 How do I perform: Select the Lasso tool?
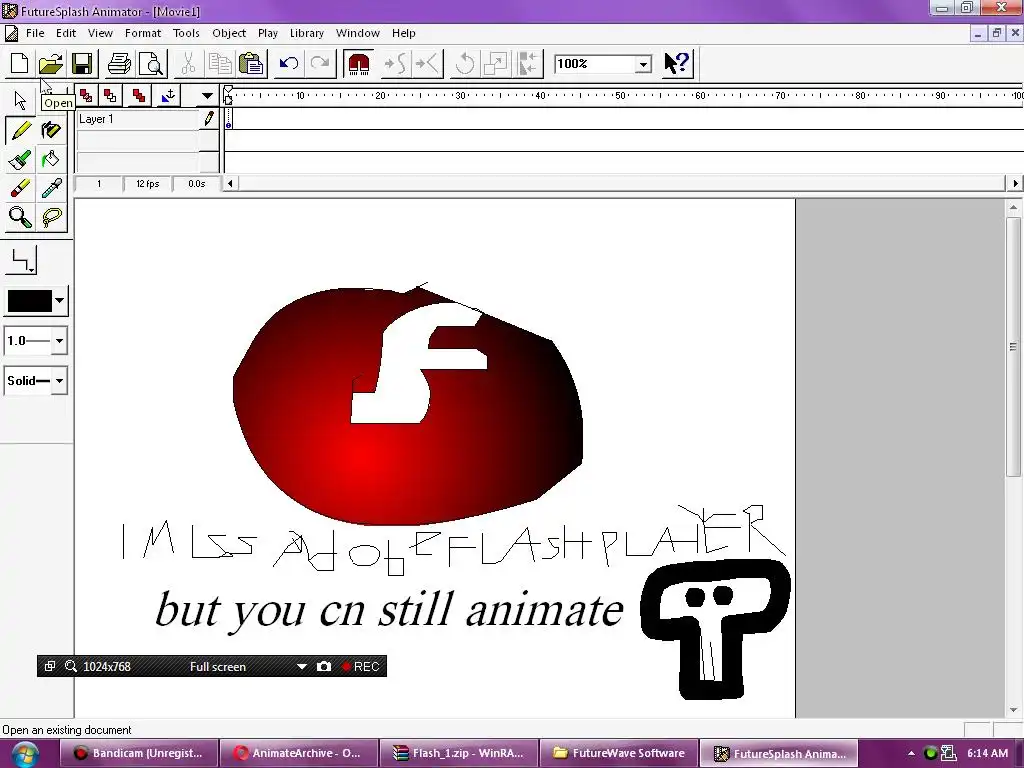point(51,217)
